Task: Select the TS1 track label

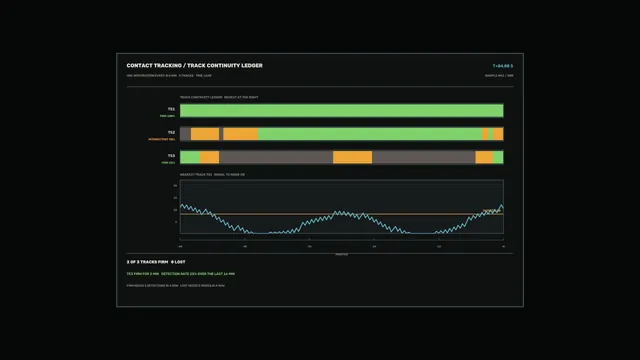Action: coord(171,109)
